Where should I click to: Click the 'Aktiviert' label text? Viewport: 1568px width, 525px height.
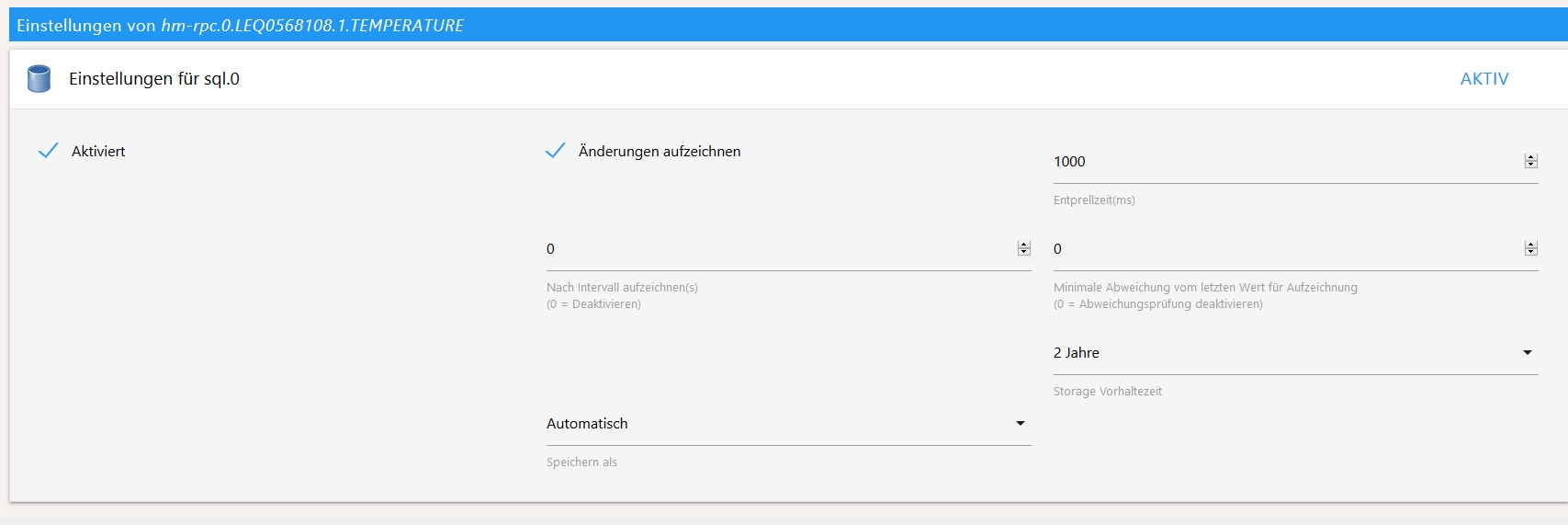pos(98,152)
